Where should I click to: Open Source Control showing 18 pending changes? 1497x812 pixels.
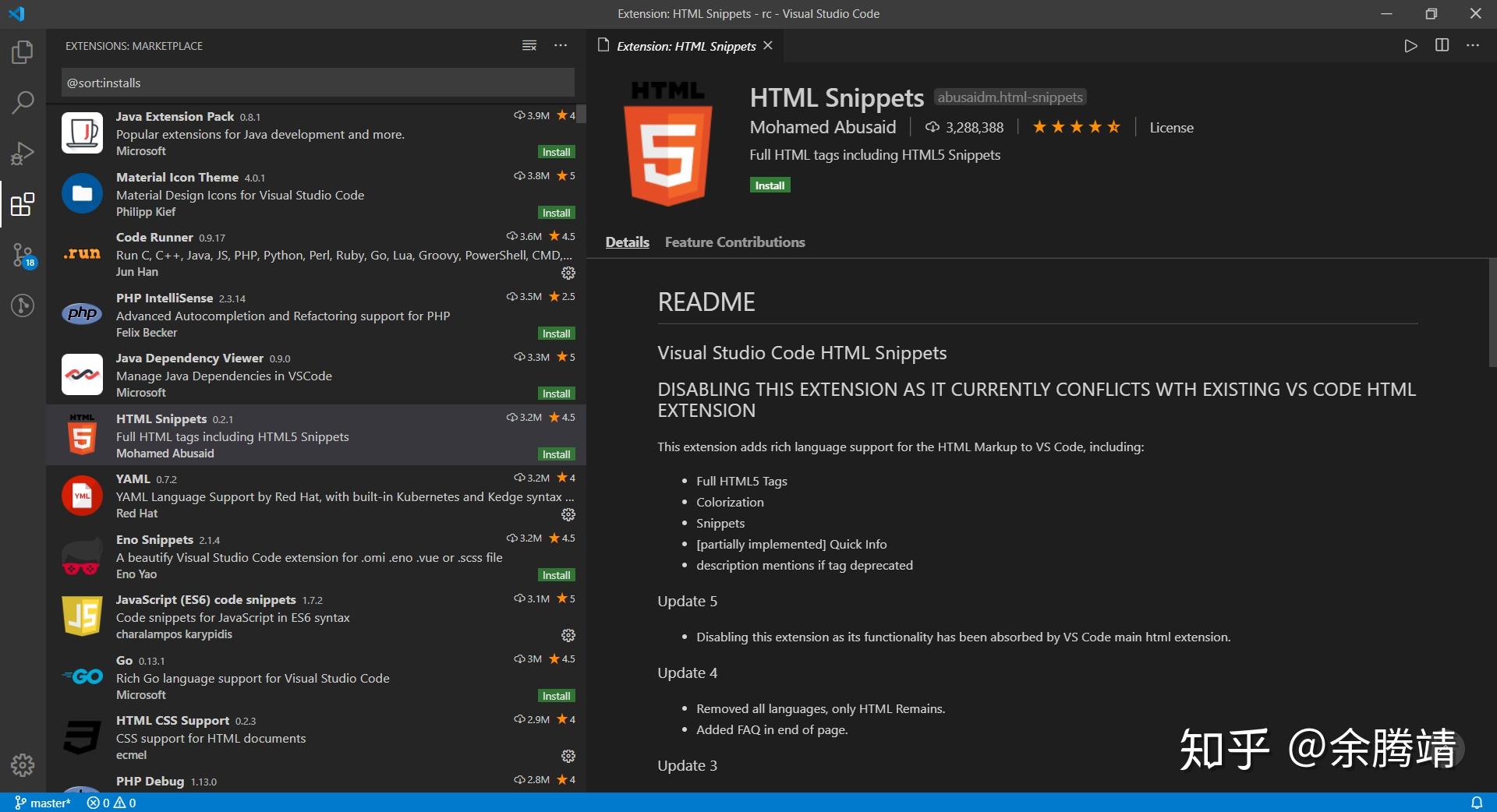click(23, 254)
